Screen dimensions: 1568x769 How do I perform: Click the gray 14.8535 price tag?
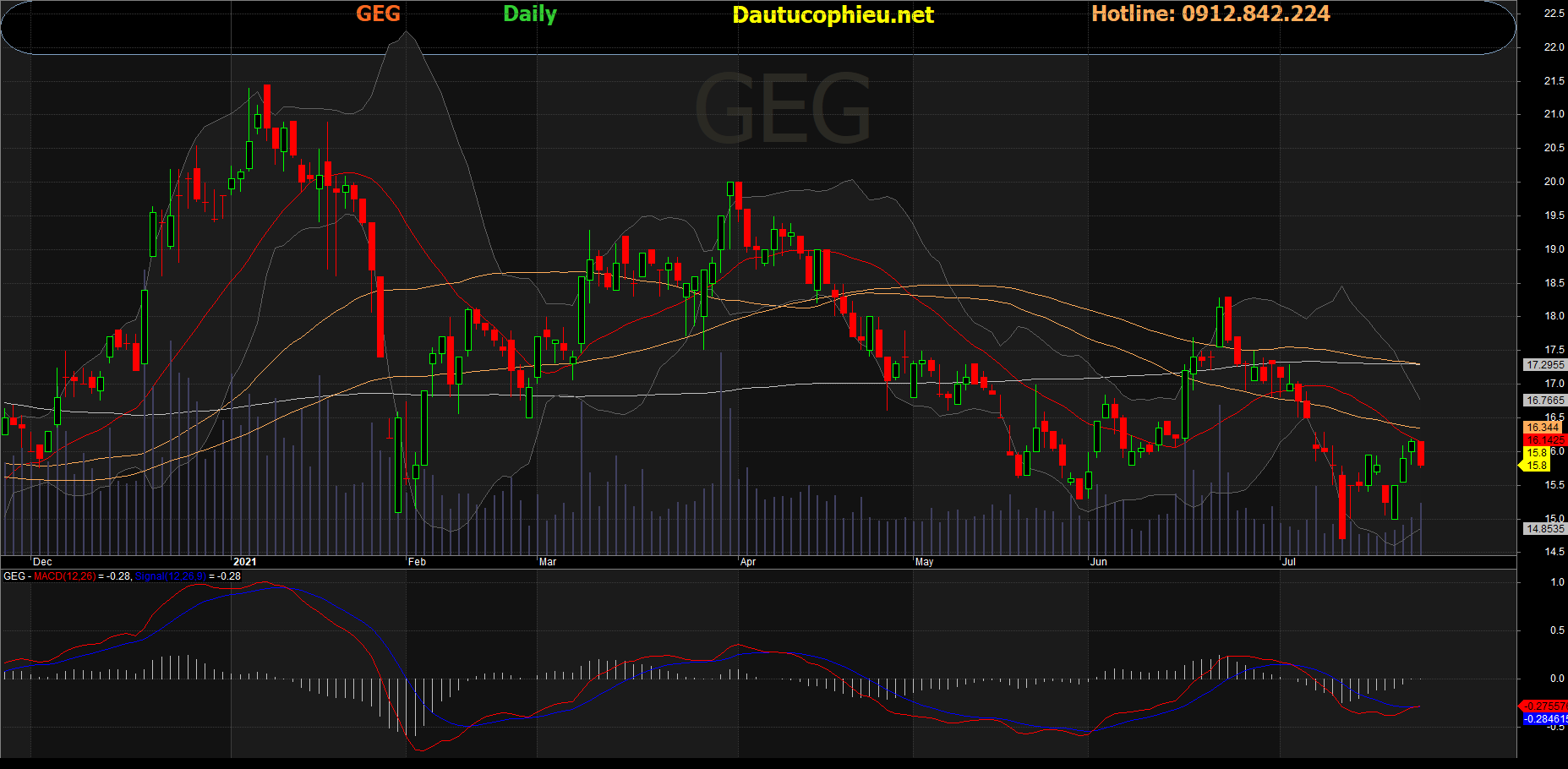coord(1544,529)
